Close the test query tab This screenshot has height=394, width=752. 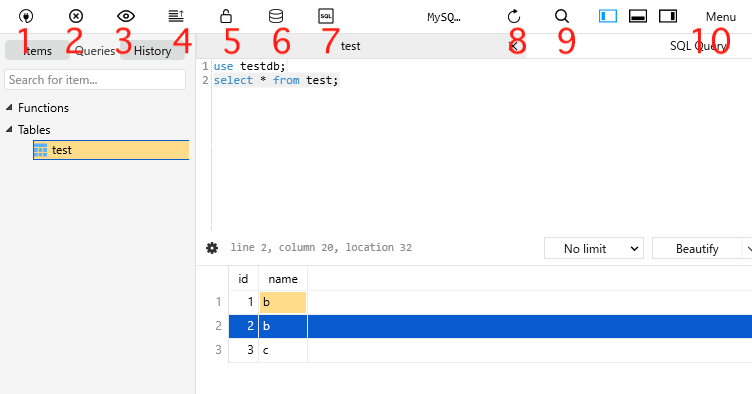tap(513, 46)
